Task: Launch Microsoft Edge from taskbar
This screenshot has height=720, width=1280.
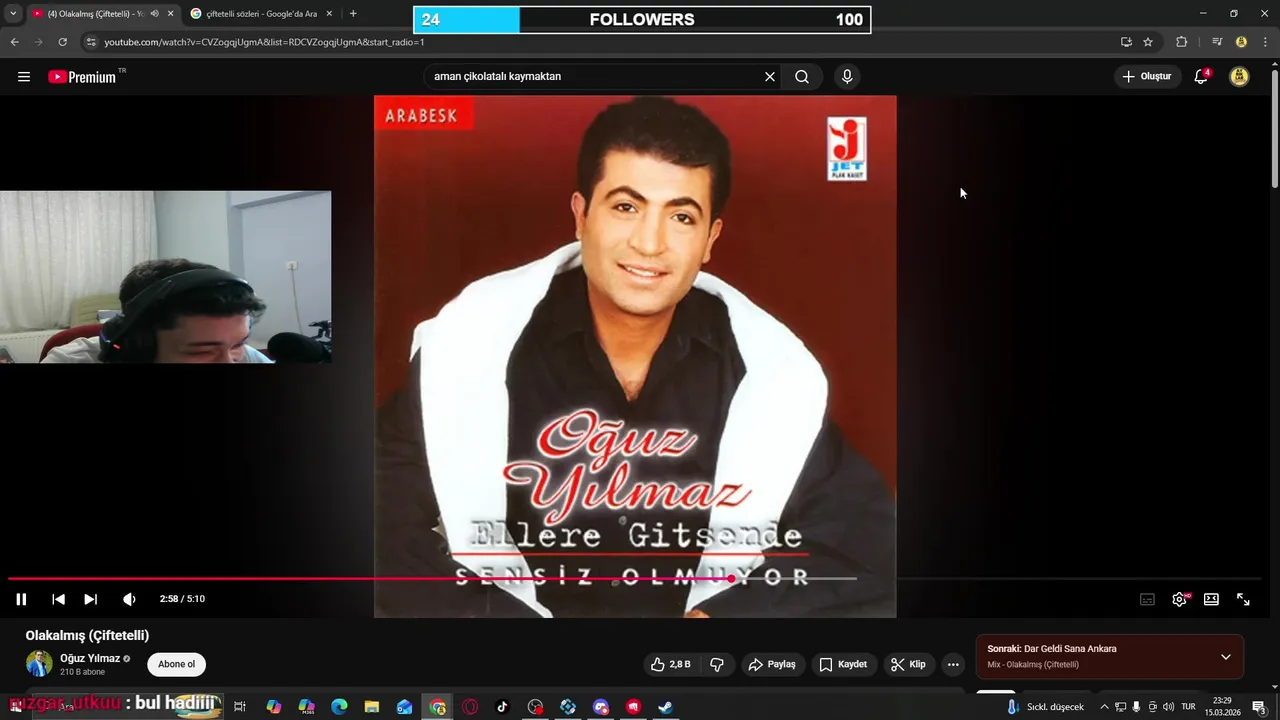Action: pyautogui.click(x=339, y=707)
